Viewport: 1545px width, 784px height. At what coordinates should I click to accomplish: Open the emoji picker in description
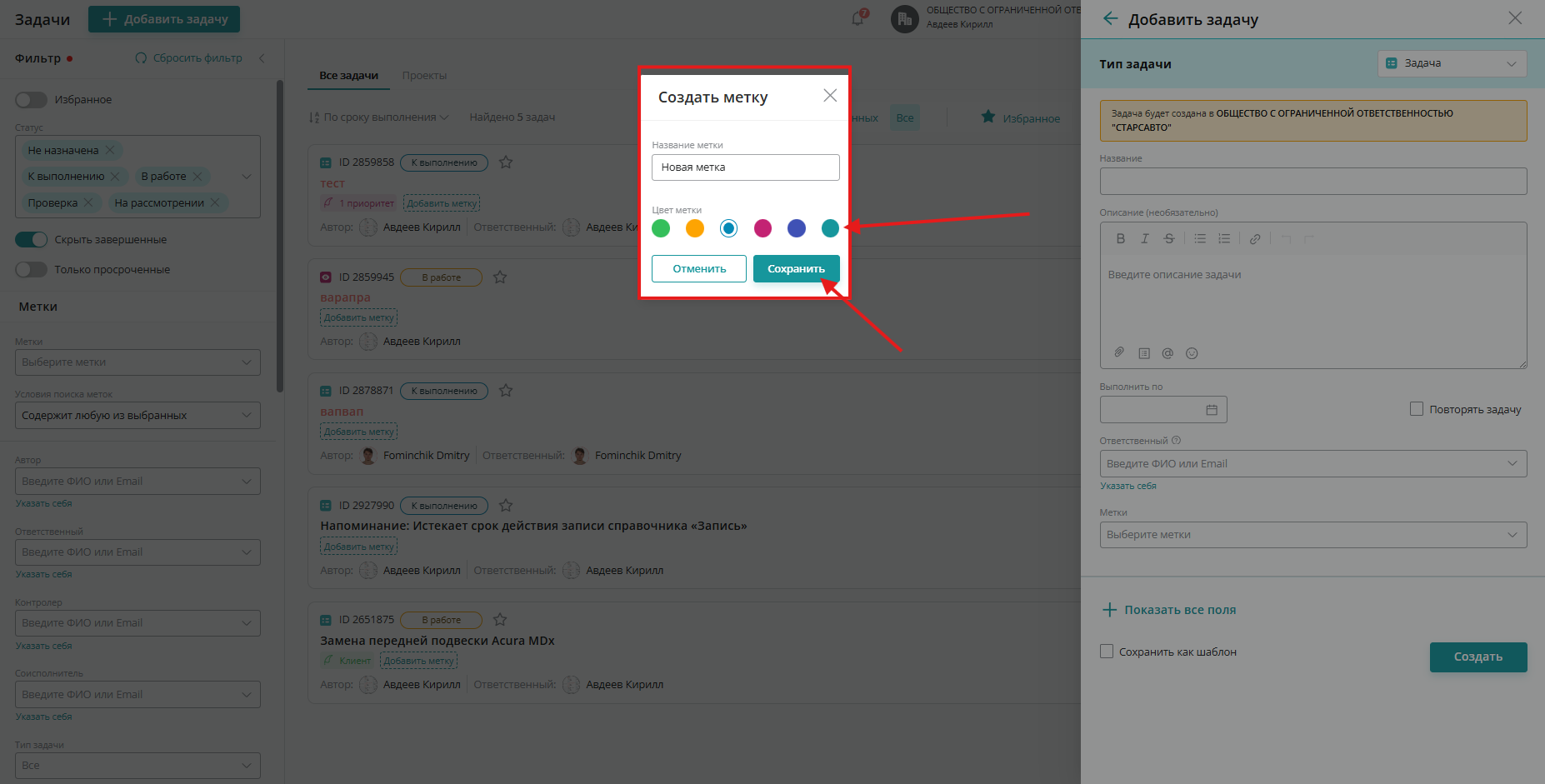click(1192, 353)
